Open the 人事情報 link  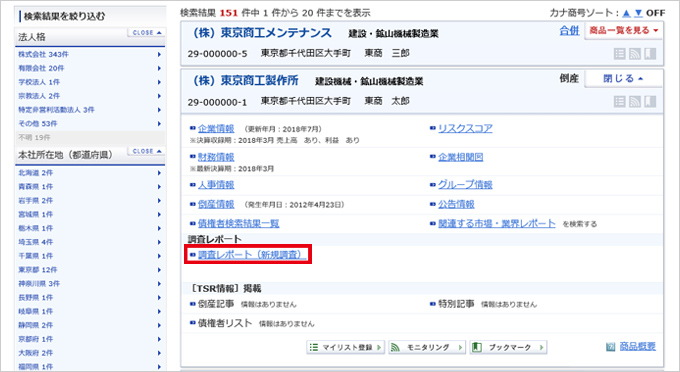click(216, 185)
